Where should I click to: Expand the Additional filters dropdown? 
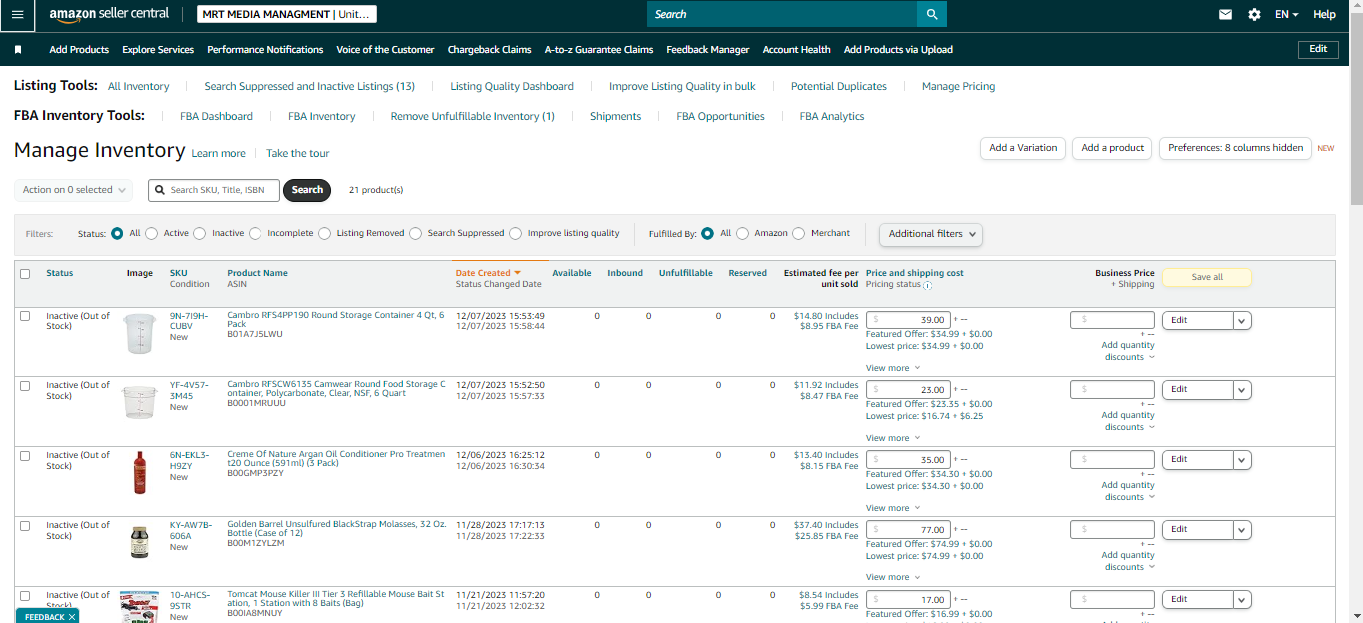click(930, 234)
